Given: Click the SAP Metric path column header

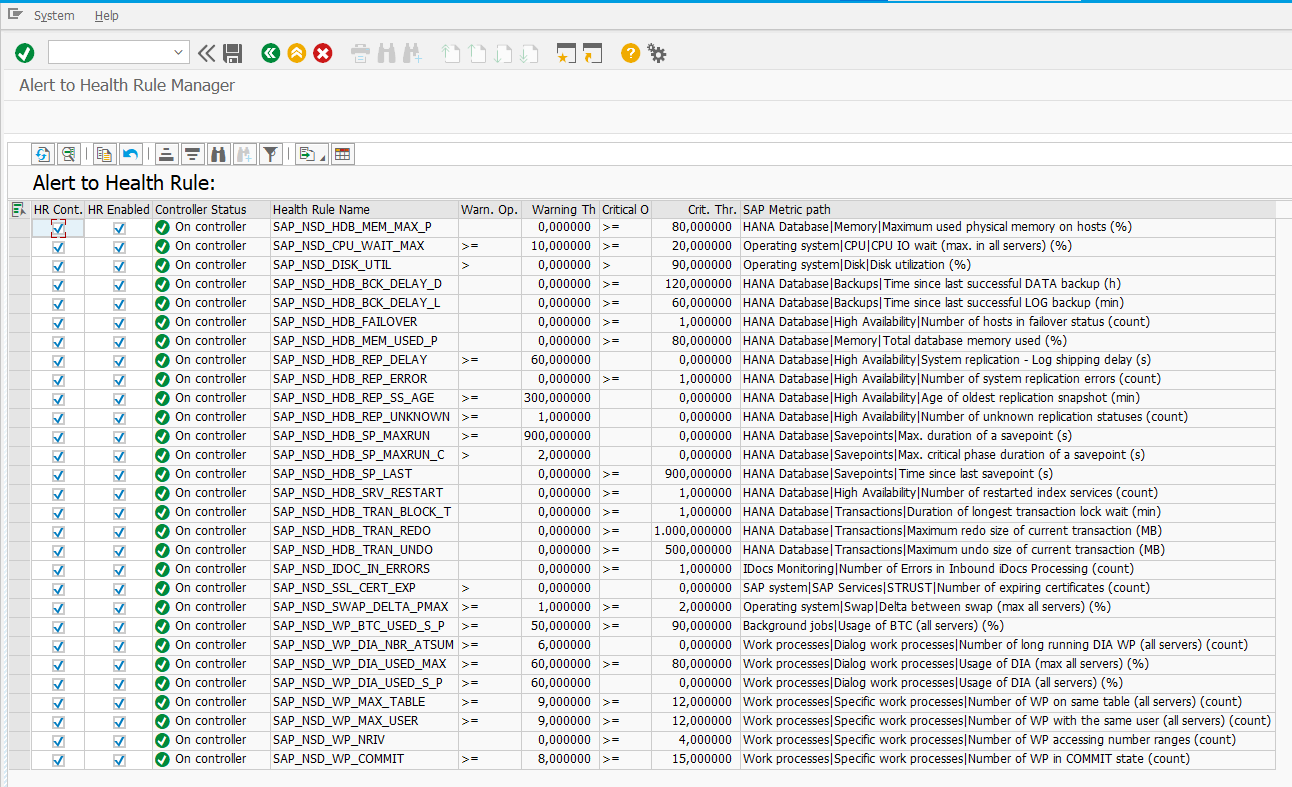Looking at the screenshot, I should tap(1008, 209).
